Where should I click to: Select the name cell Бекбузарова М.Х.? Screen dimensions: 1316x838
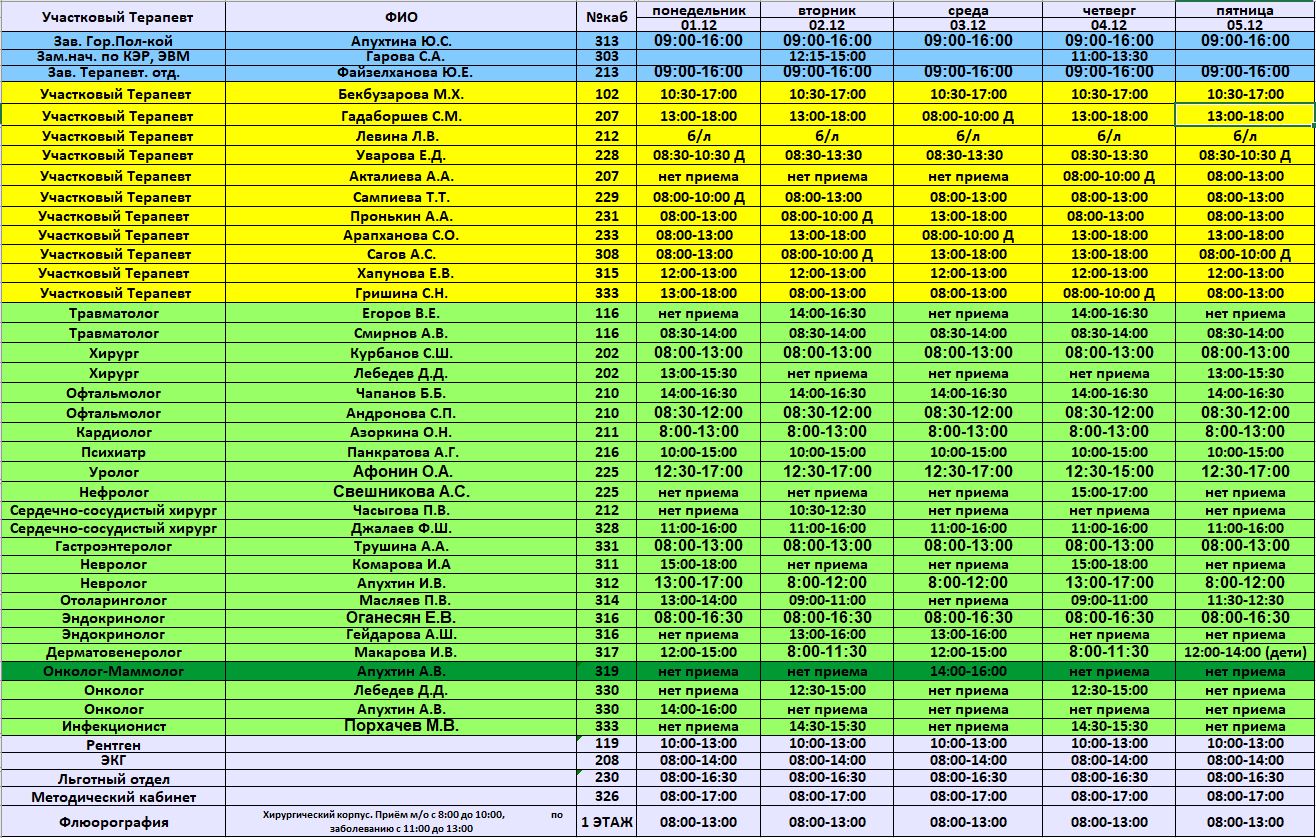401,94
